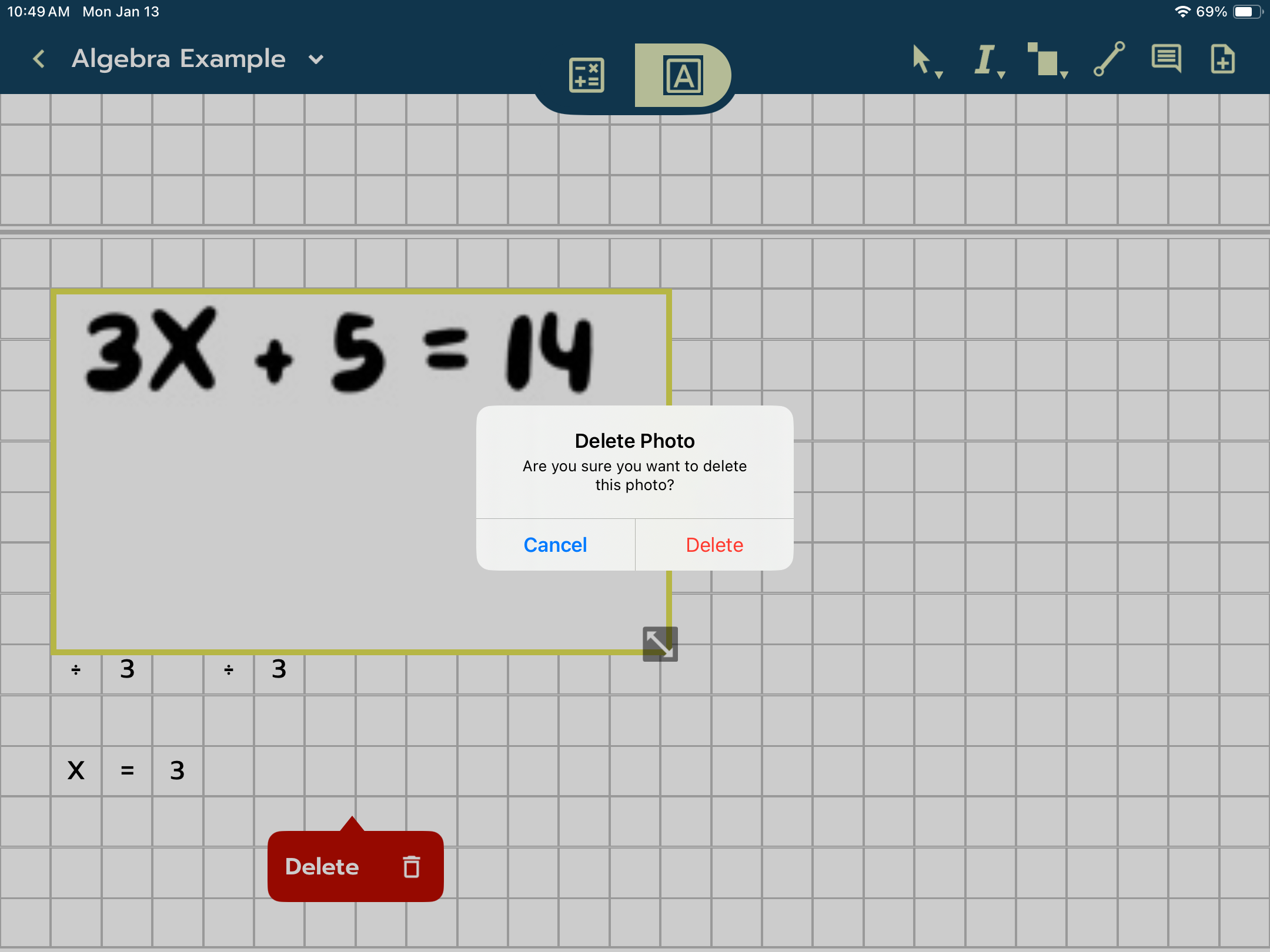Viewport: 1270px width, 952px height.
Task: Tap the grid cell containing X
Action: (x=76, y=770)
